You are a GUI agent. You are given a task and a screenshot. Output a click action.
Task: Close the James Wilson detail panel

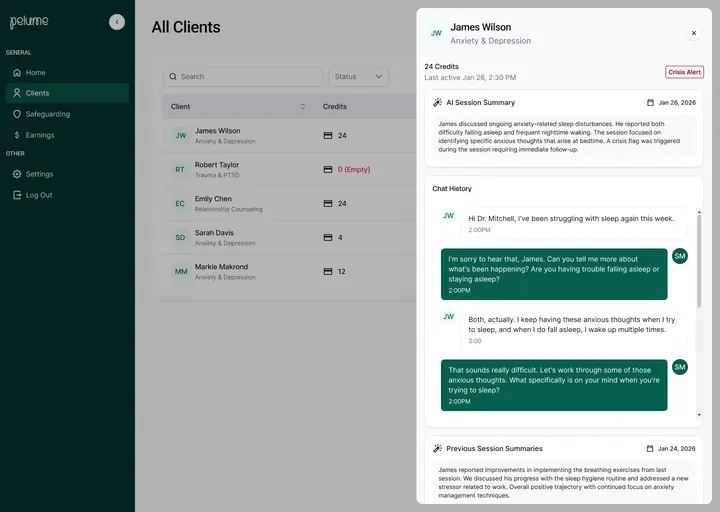pyautogui.click(x=694, y=33)
